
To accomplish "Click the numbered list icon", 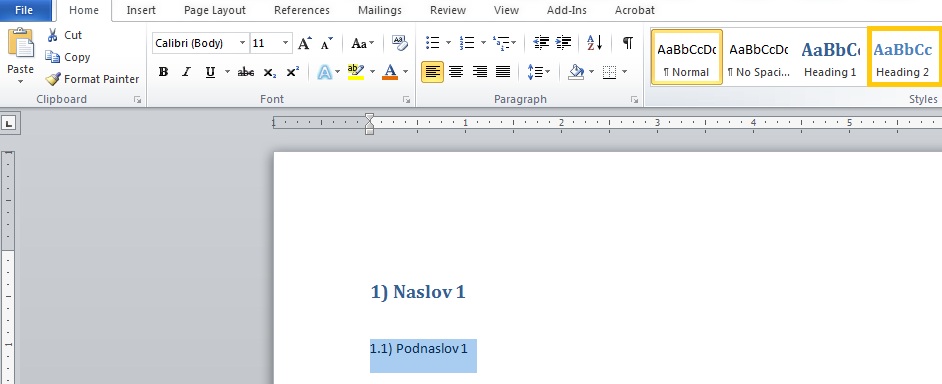I will (467, 43).
